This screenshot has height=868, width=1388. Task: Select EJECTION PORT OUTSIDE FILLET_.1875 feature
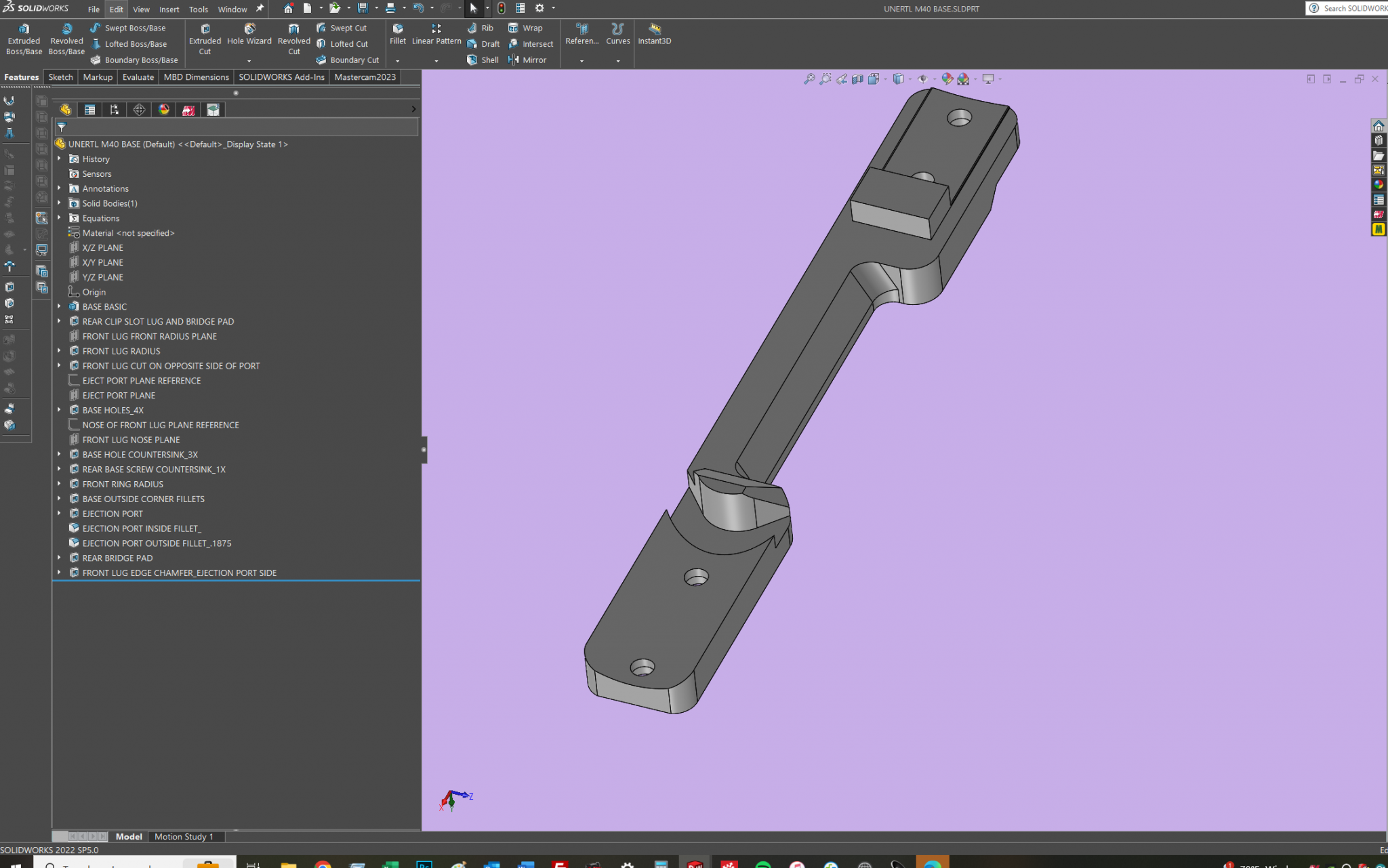pyautogui.click(x=157, y=543)
